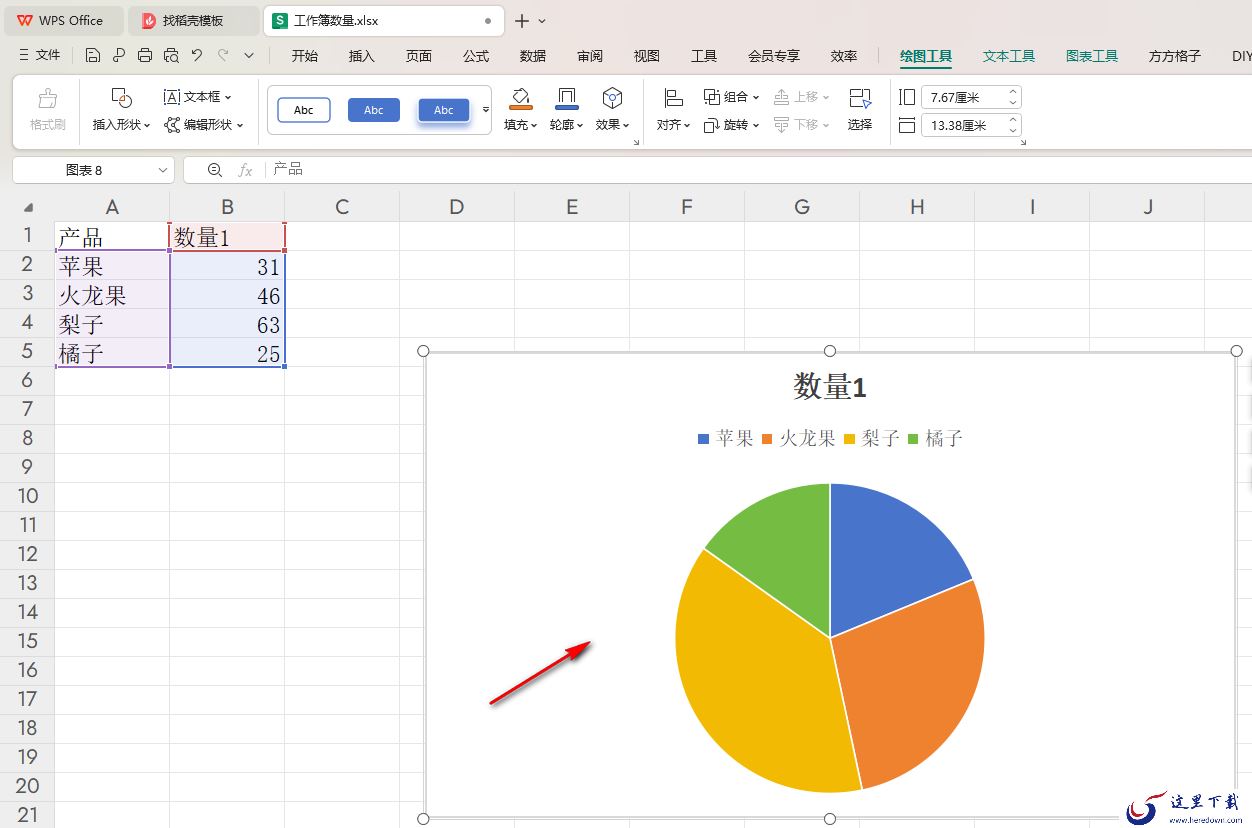
Task: Select the orange 火龙果 pie slice
Action: click(915, 680)
